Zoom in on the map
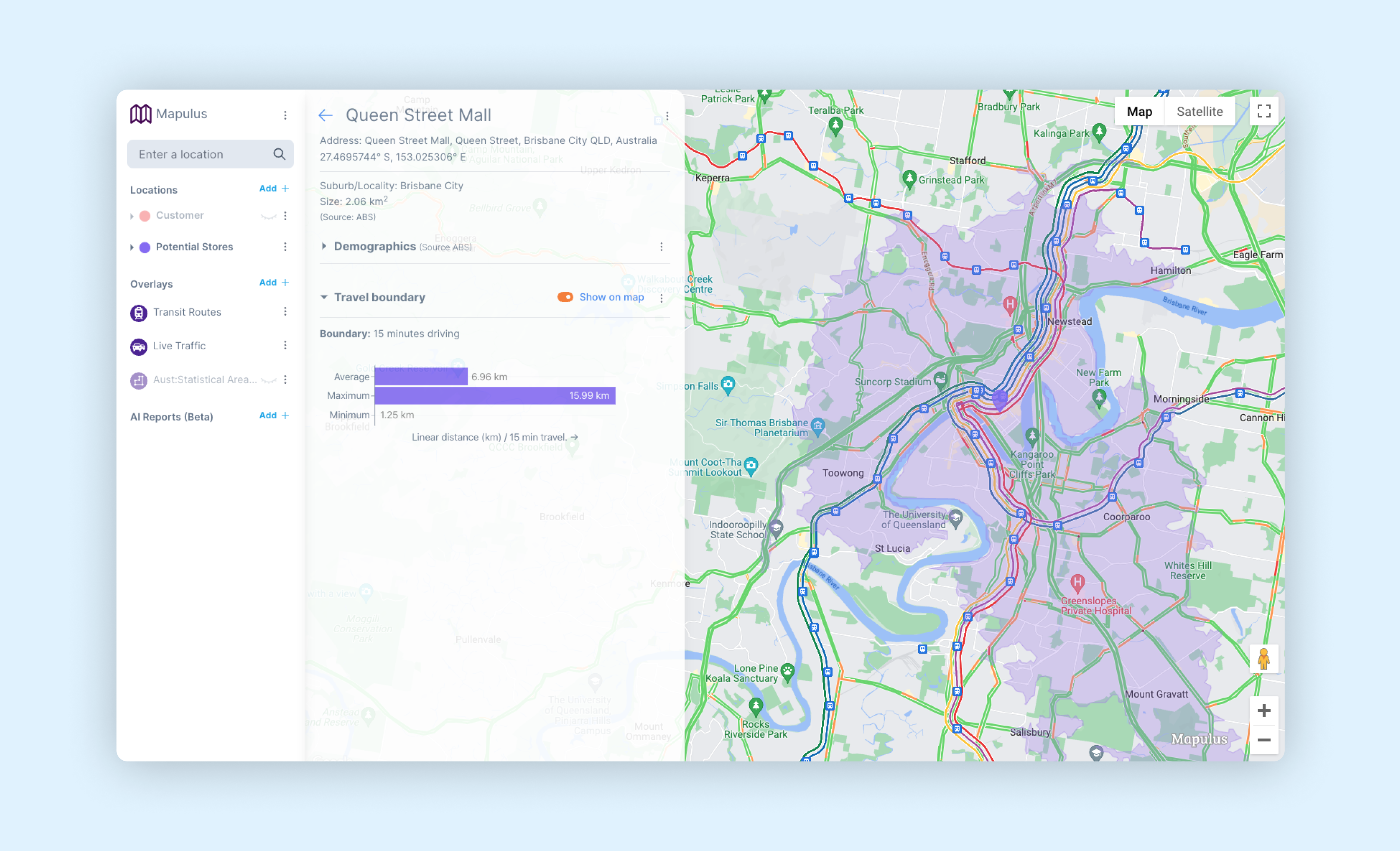The image size is (1400, 851). pos(1264,711)
